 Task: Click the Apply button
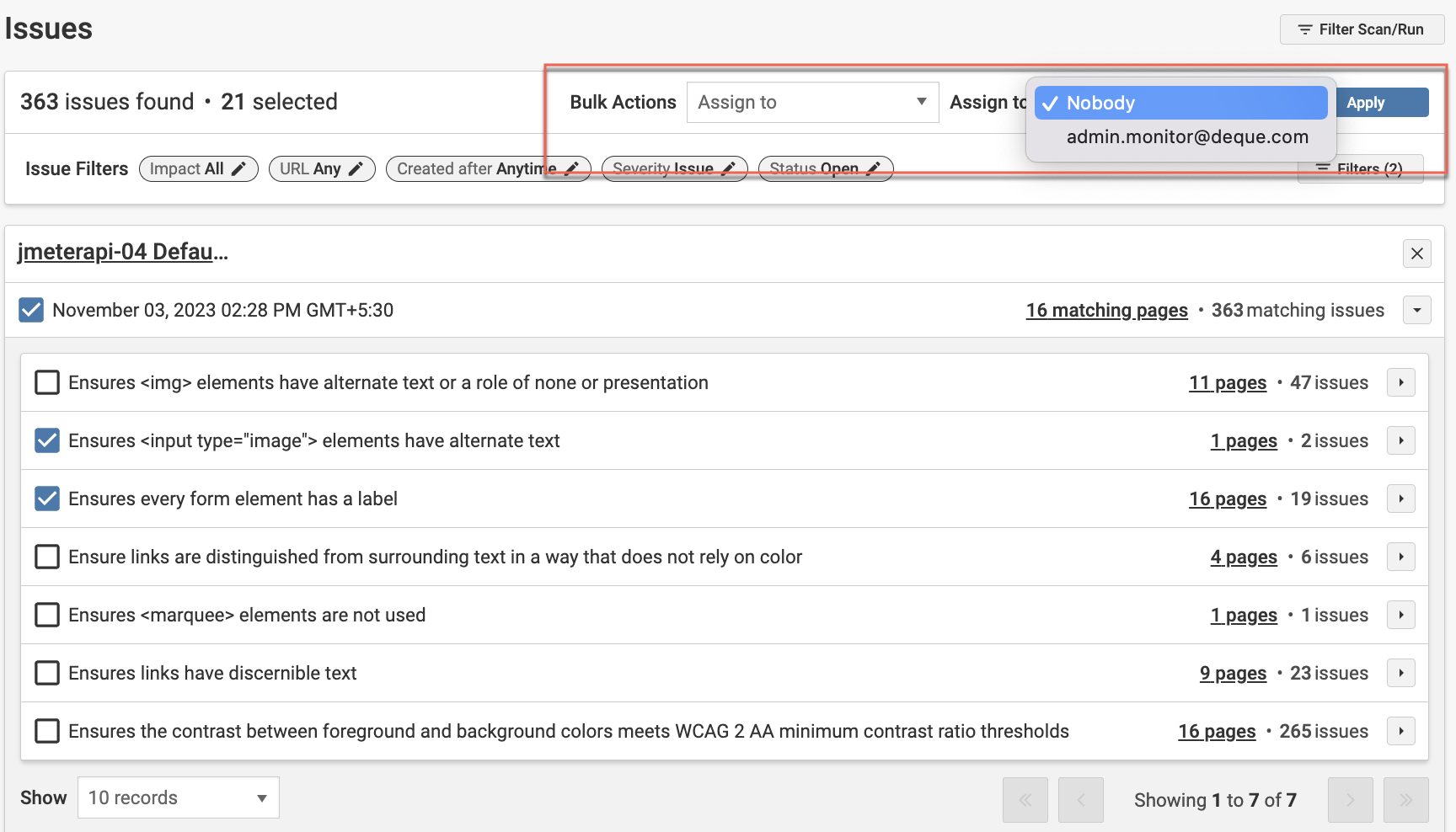pyautogui.click(x=1381, y=103)
